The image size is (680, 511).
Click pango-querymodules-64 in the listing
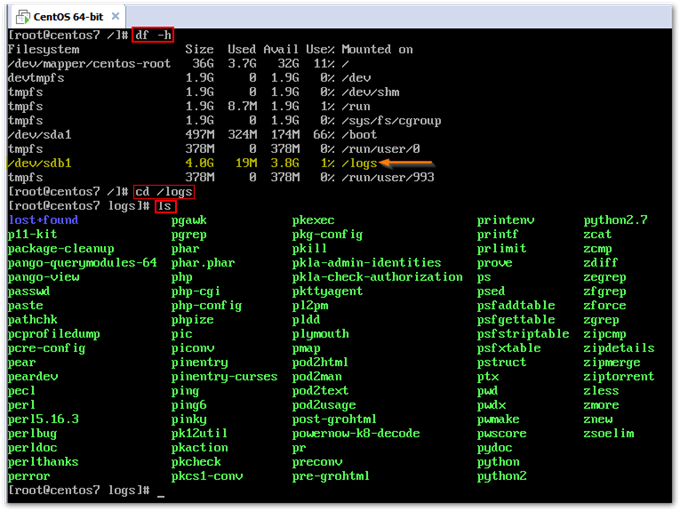(x=82, y=263)
